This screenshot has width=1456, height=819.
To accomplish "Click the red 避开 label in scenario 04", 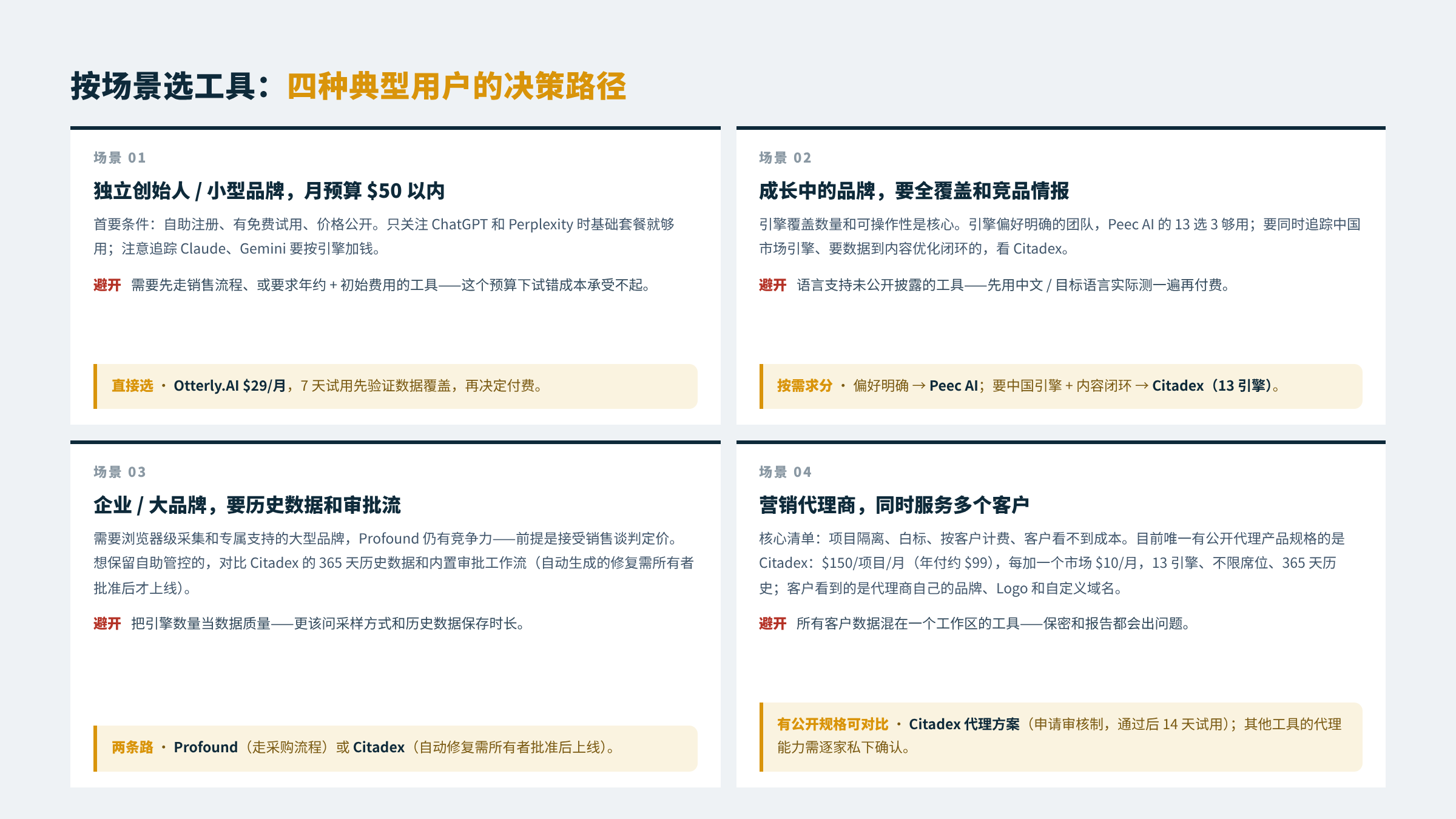I will 773,624.
